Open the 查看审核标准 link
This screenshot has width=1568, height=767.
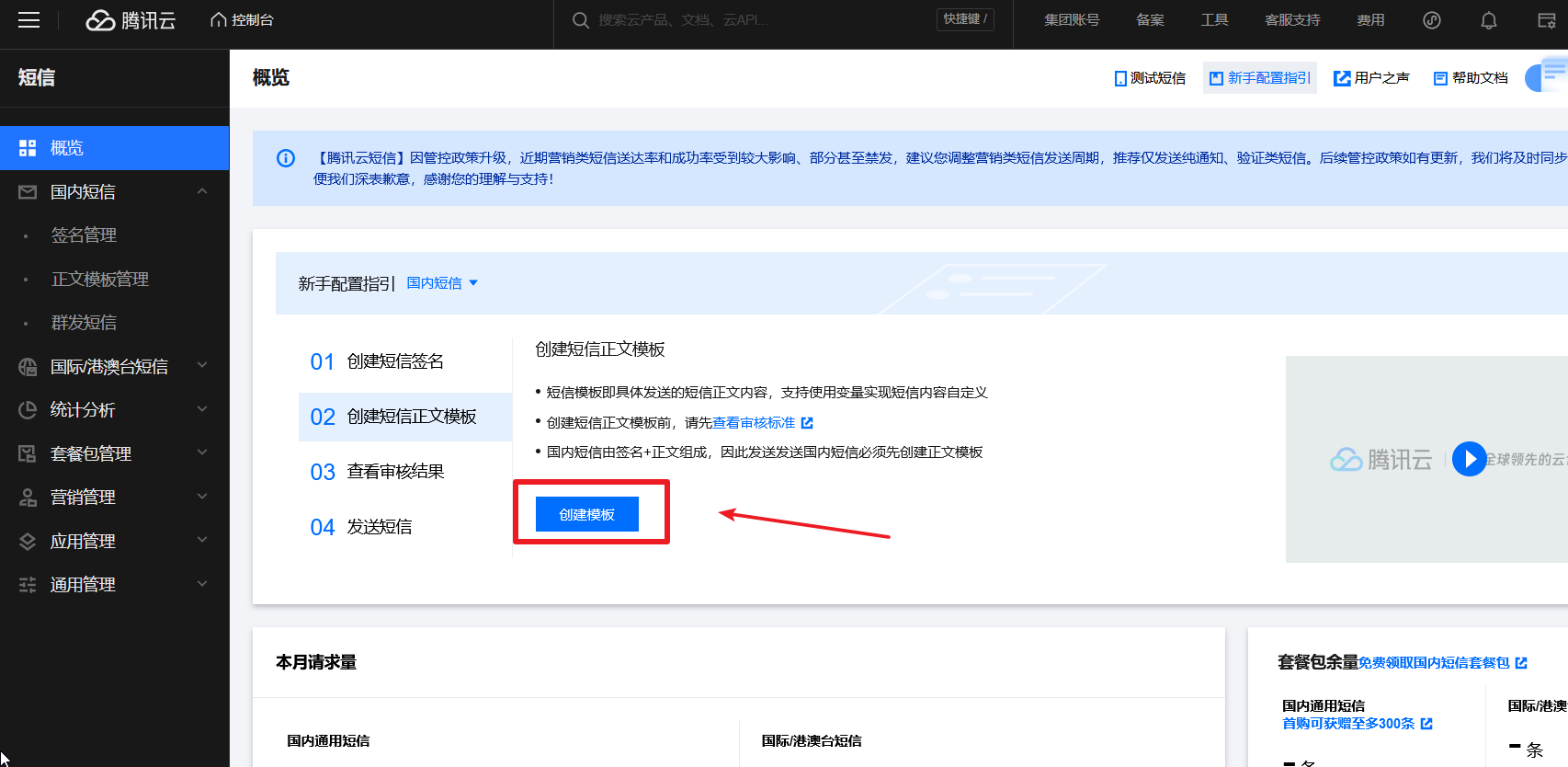point(754,423)
